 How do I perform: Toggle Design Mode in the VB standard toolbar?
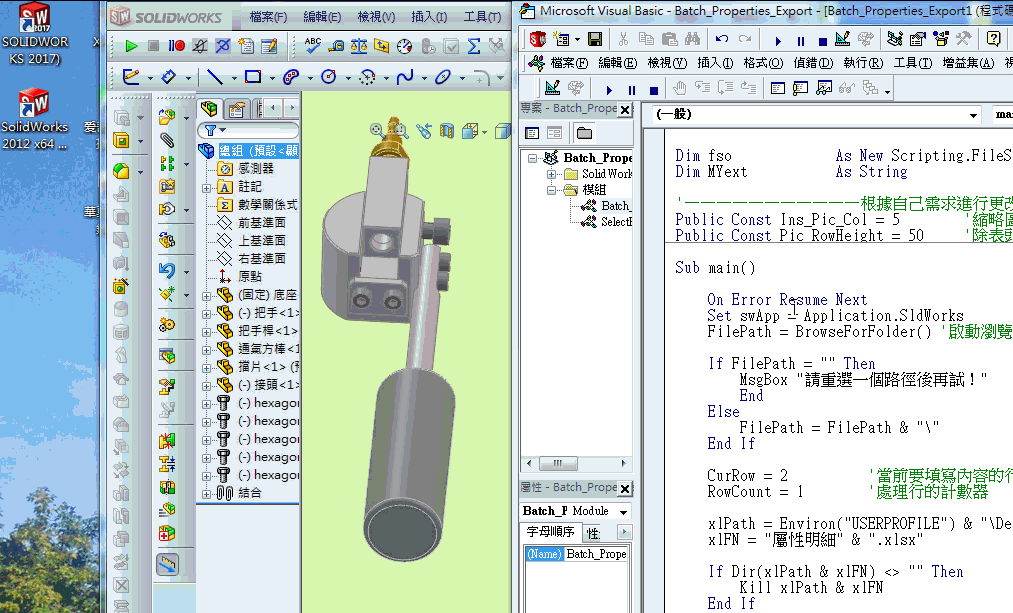pos(842,39)
